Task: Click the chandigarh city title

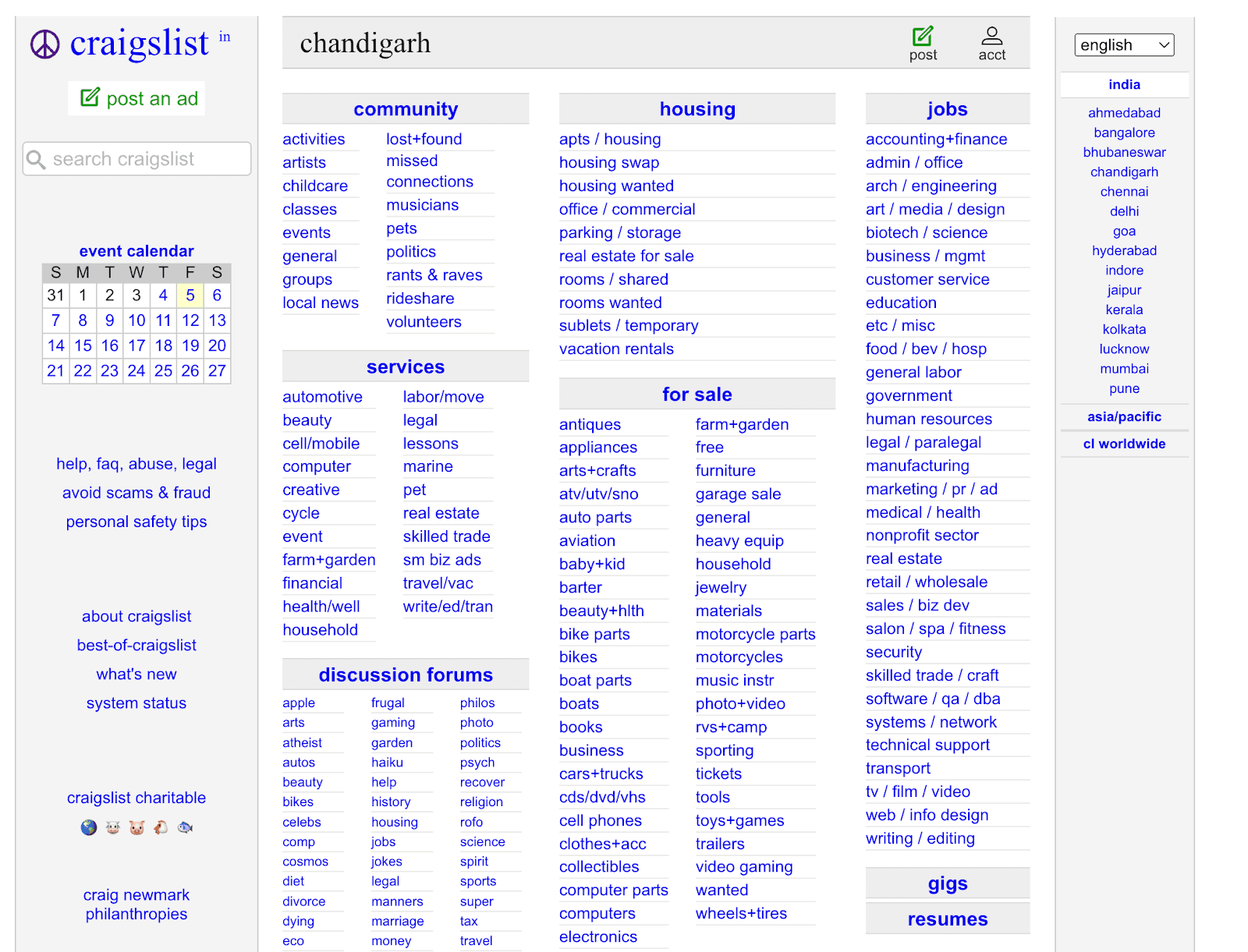Action: (x=365, y=43)
